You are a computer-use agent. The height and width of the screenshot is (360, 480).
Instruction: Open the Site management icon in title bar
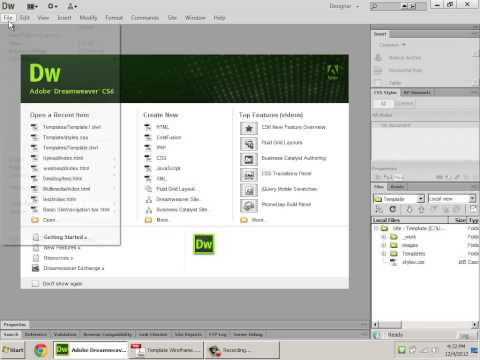pyautogui.click(x=72, y=6)
